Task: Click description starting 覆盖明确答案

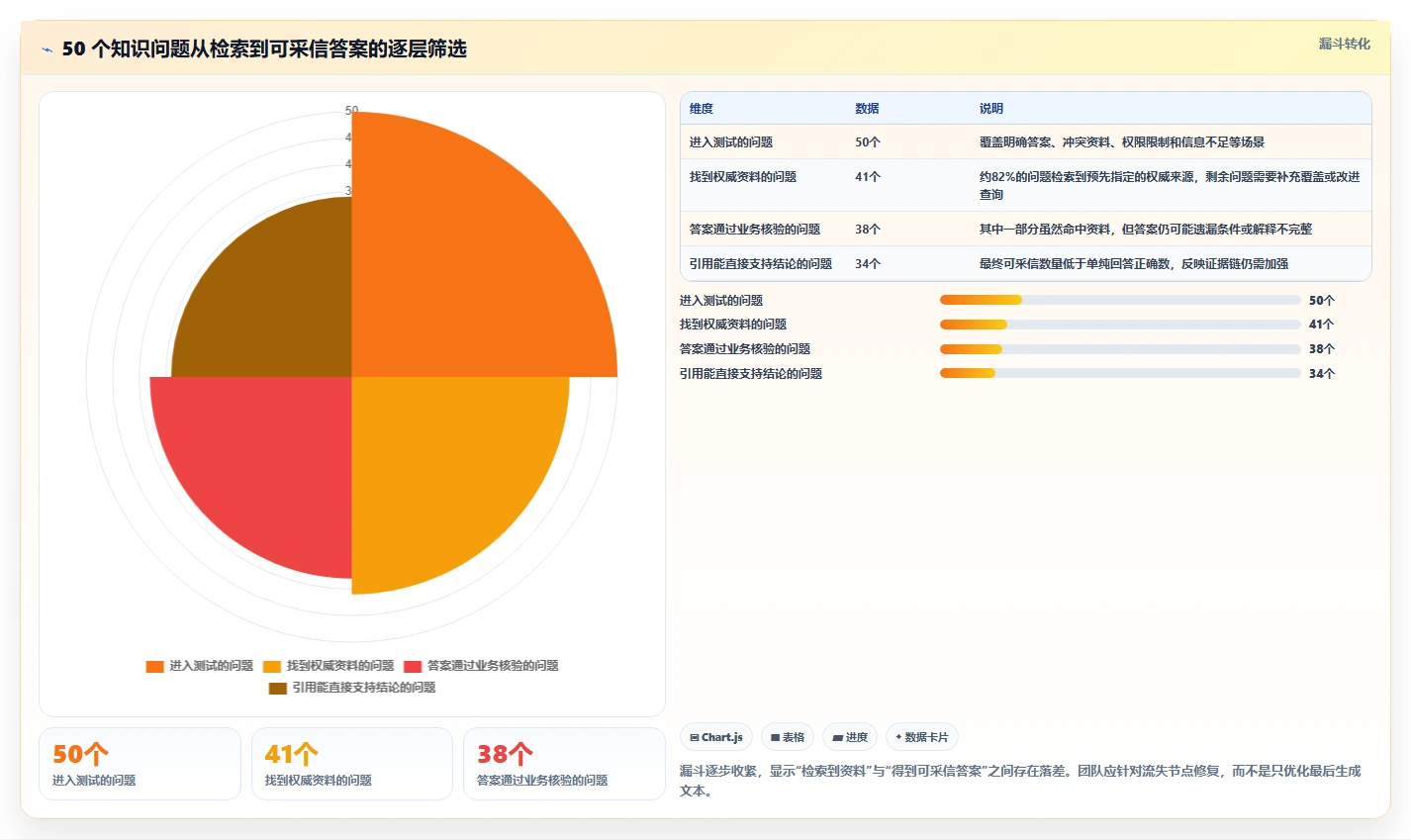Action: (x=1122, y=142)
